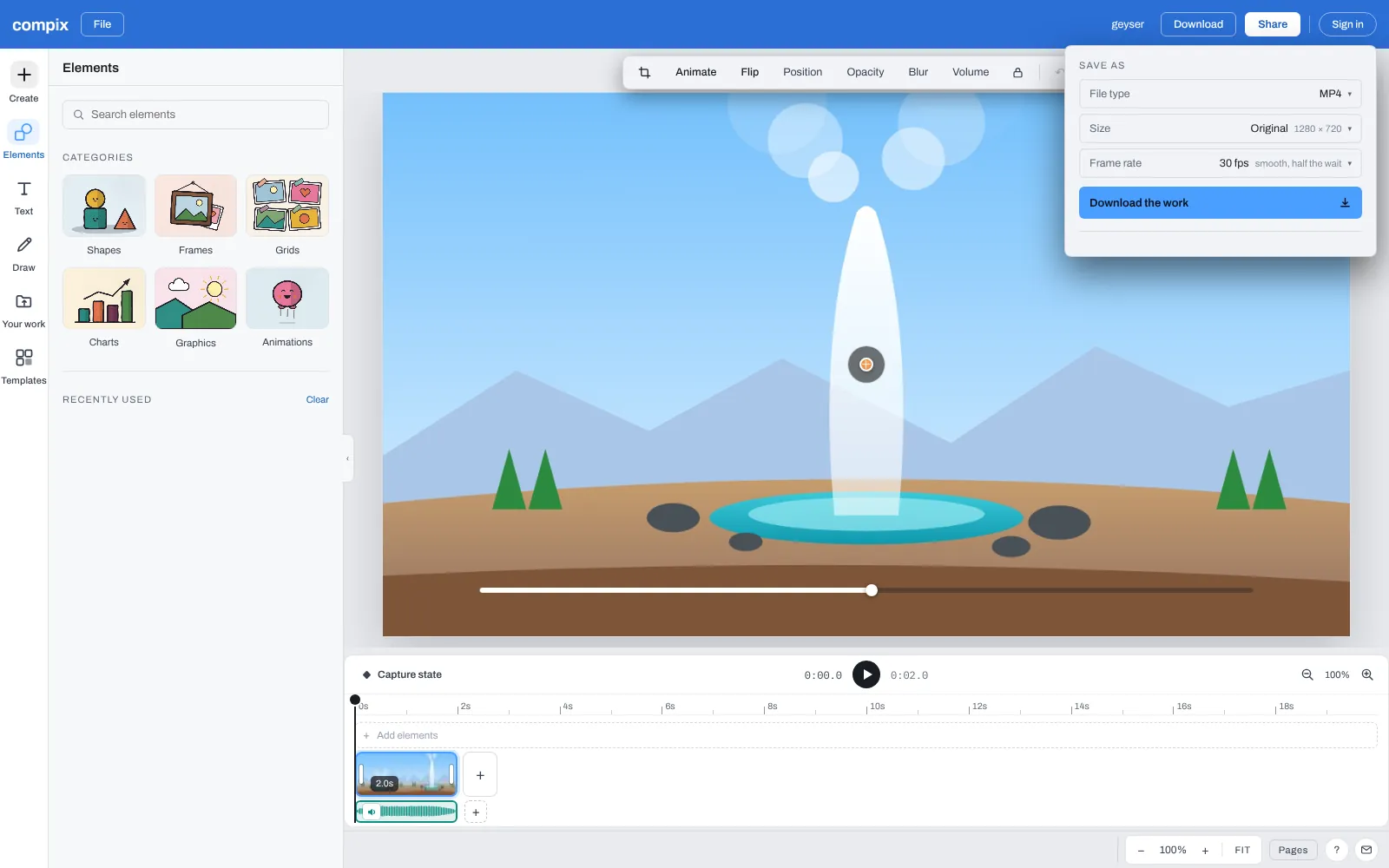The height and width of the screenshot is (868, 1389).
Task: Change the Frame rate dropdown
Action: tap(1220, 163)
